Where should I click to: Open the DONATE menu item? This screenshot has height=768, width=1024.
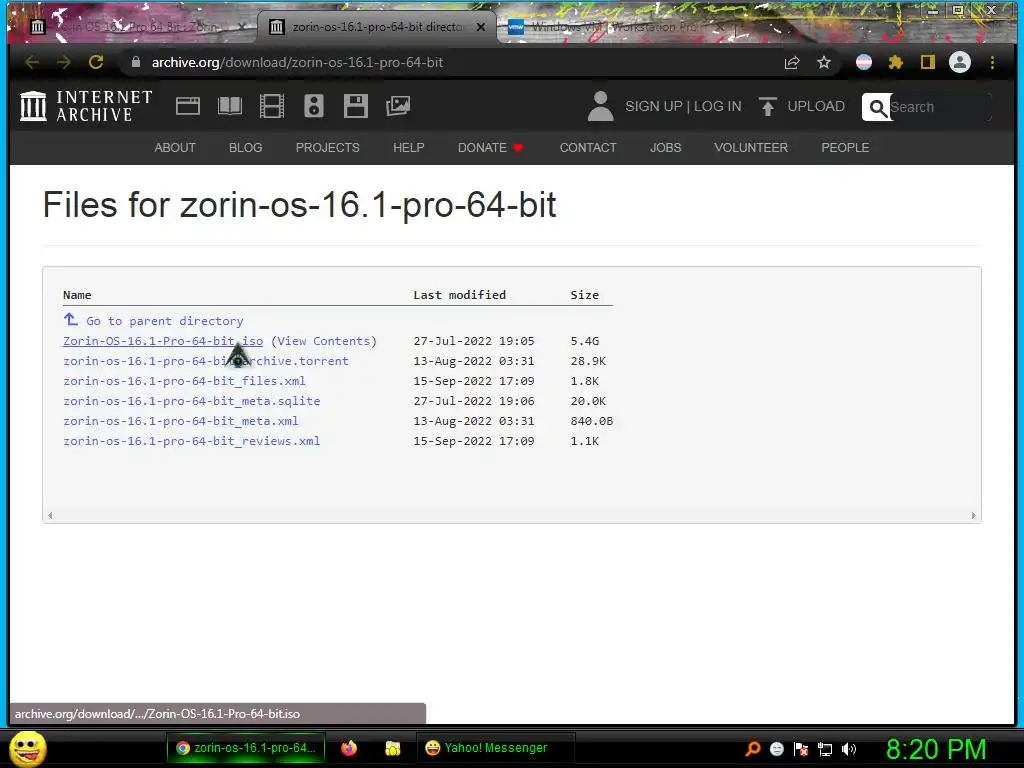click(490, 148)
